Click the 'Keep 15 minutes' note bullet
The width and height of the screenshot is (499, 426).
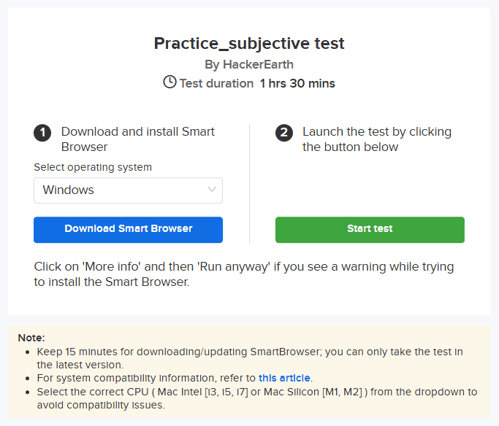pos(250,358)
